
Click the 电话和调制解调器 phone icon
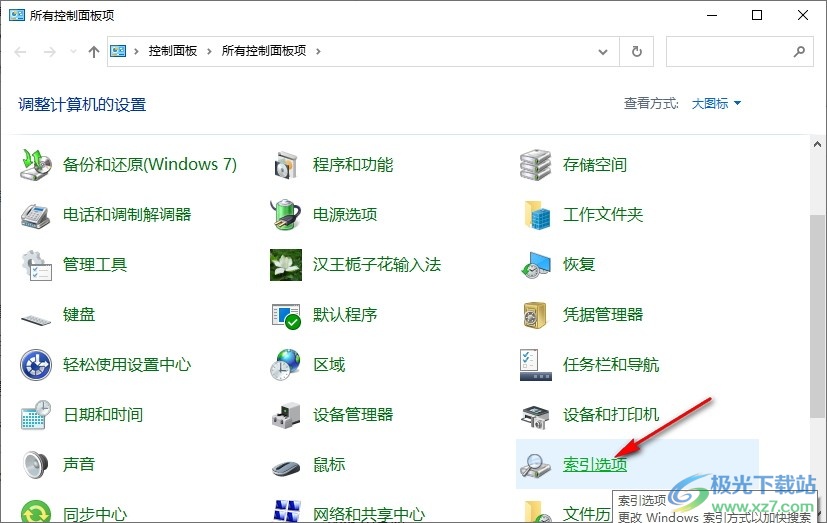[36, 215]
